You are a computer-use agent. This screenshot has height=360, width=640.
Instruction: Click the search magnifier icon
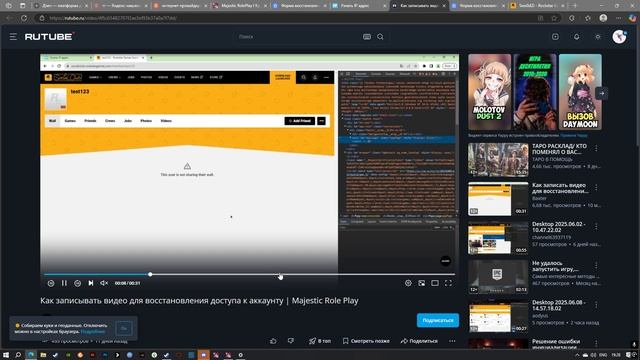point(380,37)
